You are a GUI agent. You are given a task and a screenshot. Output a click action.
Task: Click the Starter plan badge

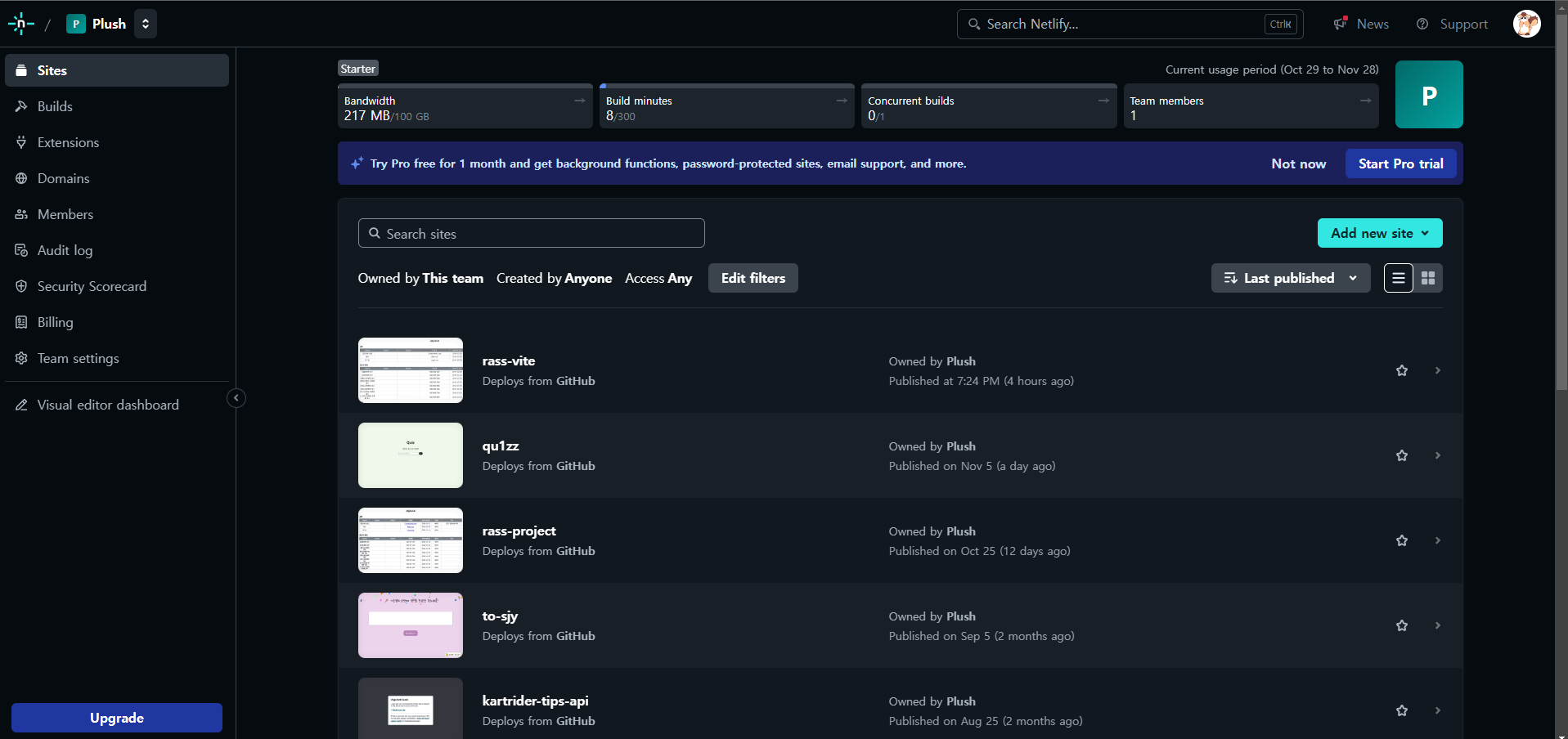point(358,69)
